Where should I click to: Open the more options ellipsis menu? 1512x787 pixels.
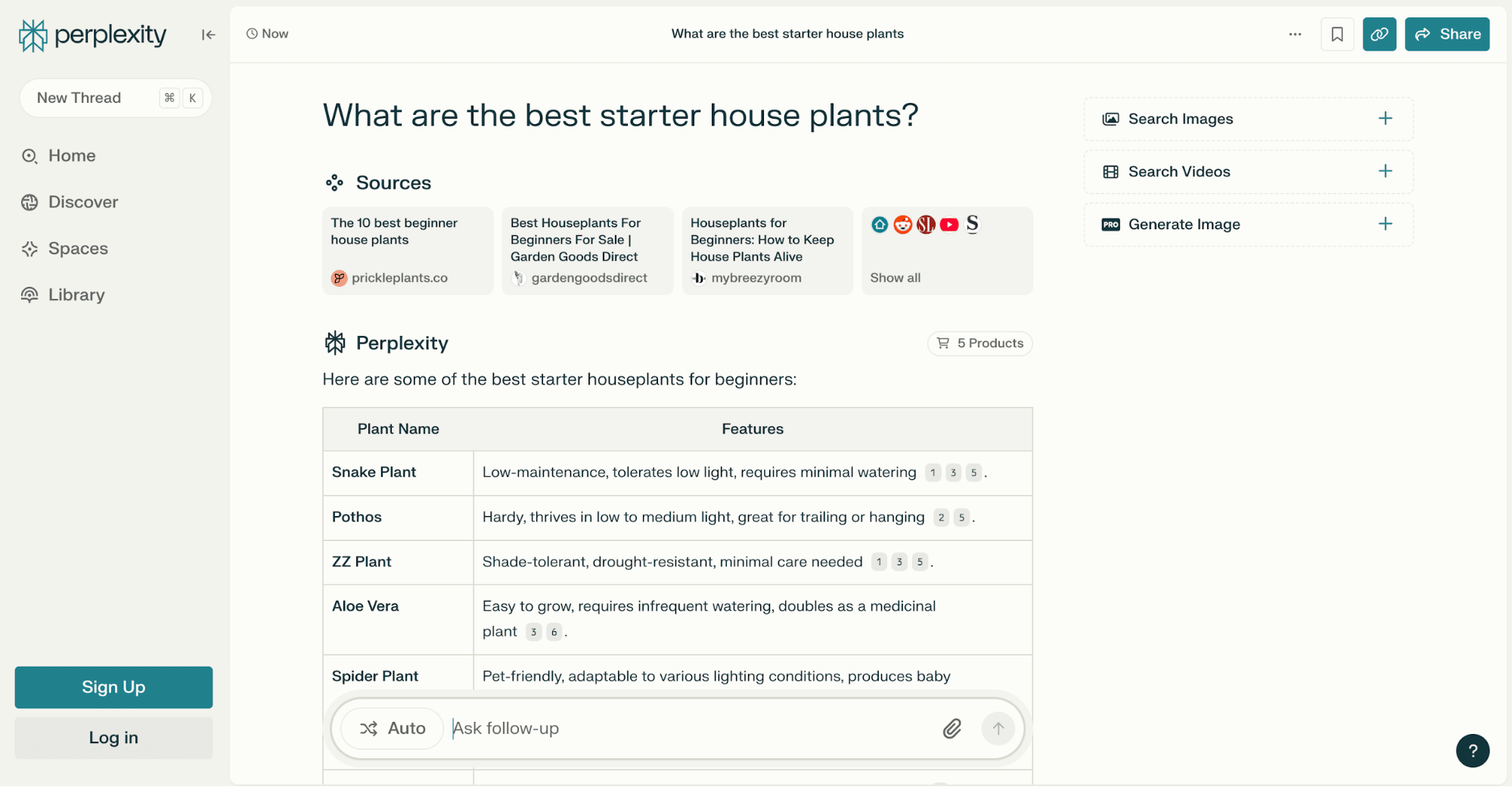1295,34
